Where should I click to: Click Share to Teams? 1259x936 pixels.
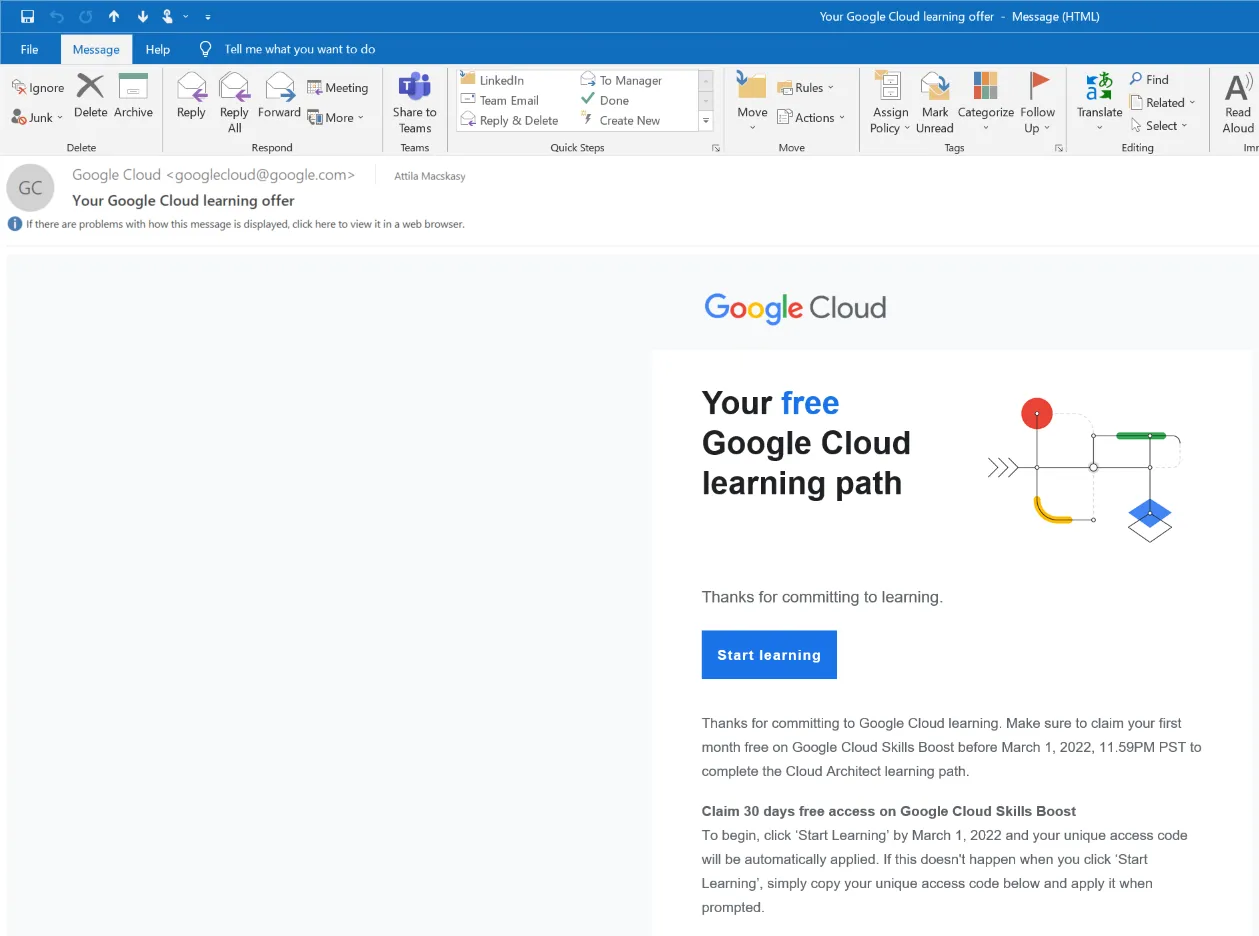coord(414,102)
